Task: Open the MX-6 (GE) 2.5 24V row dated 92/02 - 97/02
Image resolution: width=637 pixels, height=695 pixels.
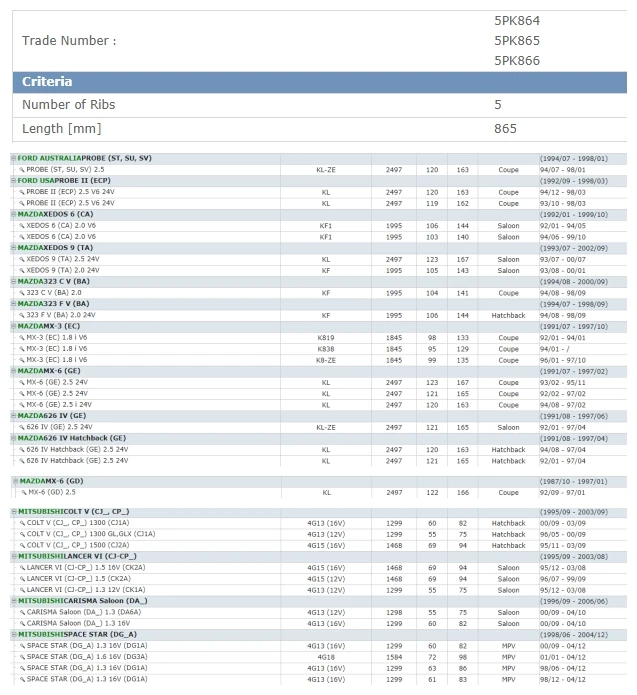Action: [57, 393]
